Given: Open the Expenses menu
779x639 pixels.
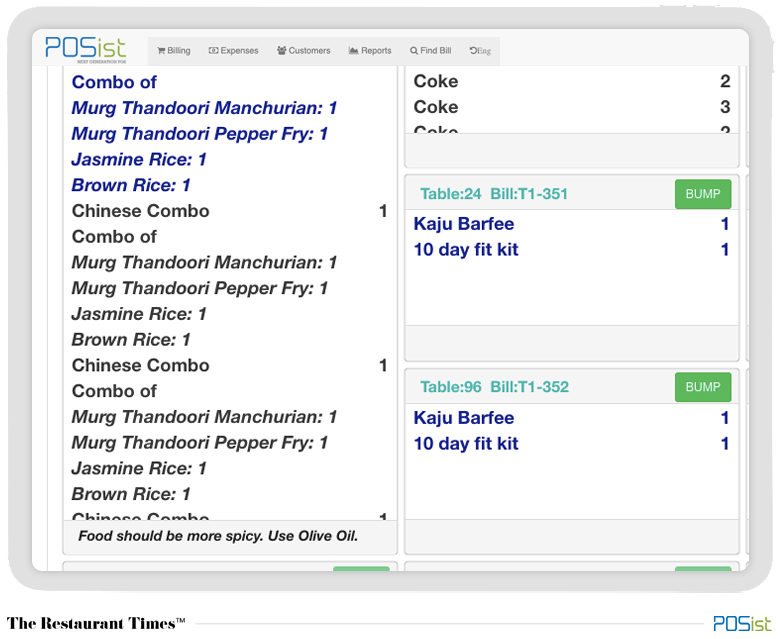Looking at the screenshot, I should (x=234, y=51).
